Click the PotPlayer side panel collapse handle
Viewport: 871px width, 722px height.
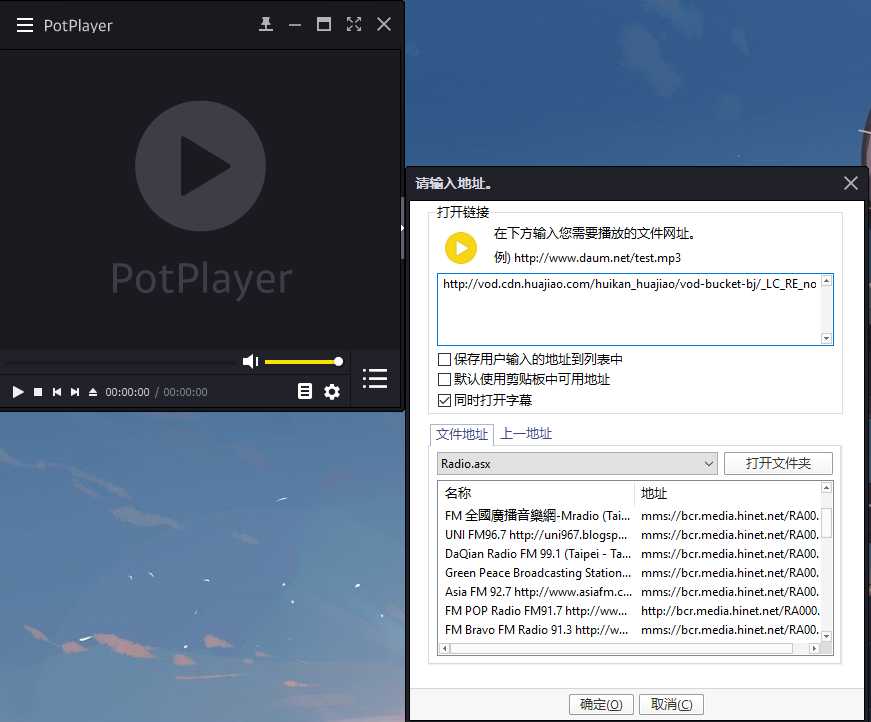[402, 228]
